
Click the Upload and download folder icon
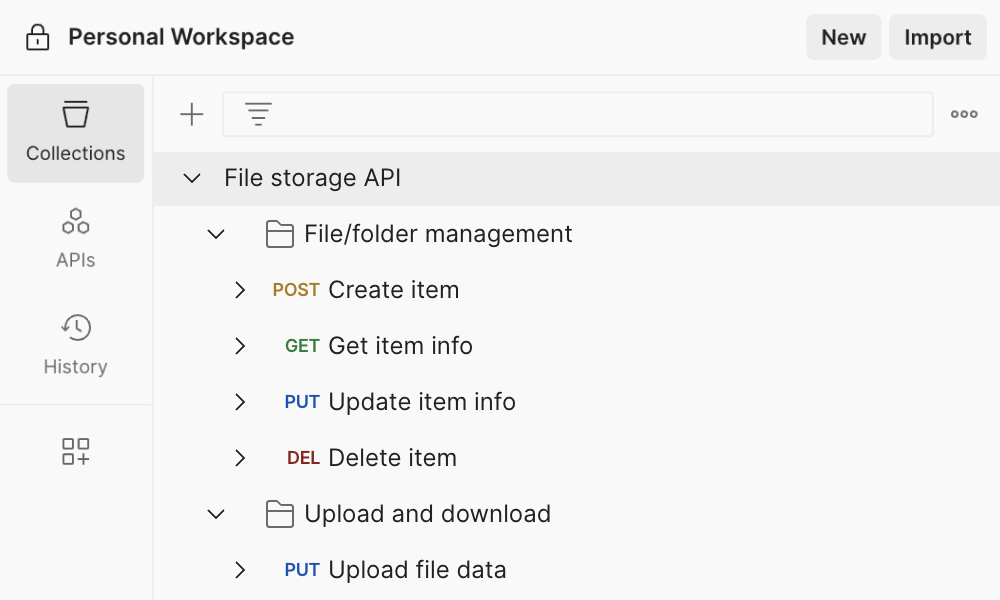279,513
